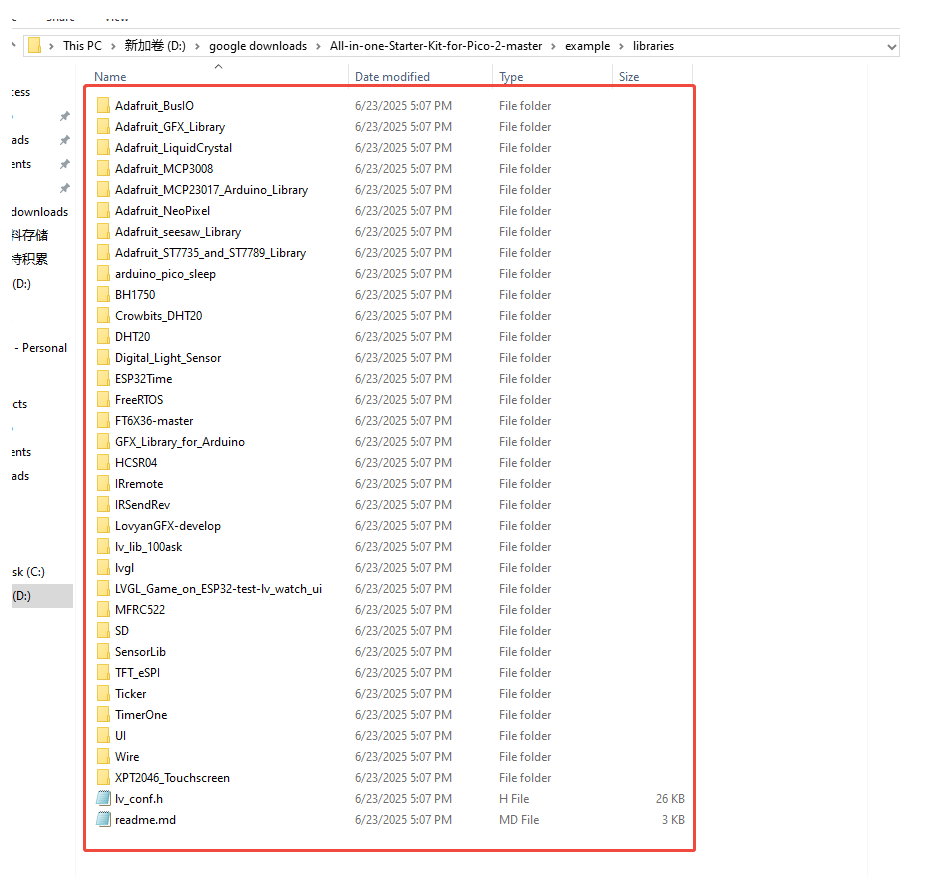
Task: Open the (C:) disk in sidebar
Action: [29, 572]
